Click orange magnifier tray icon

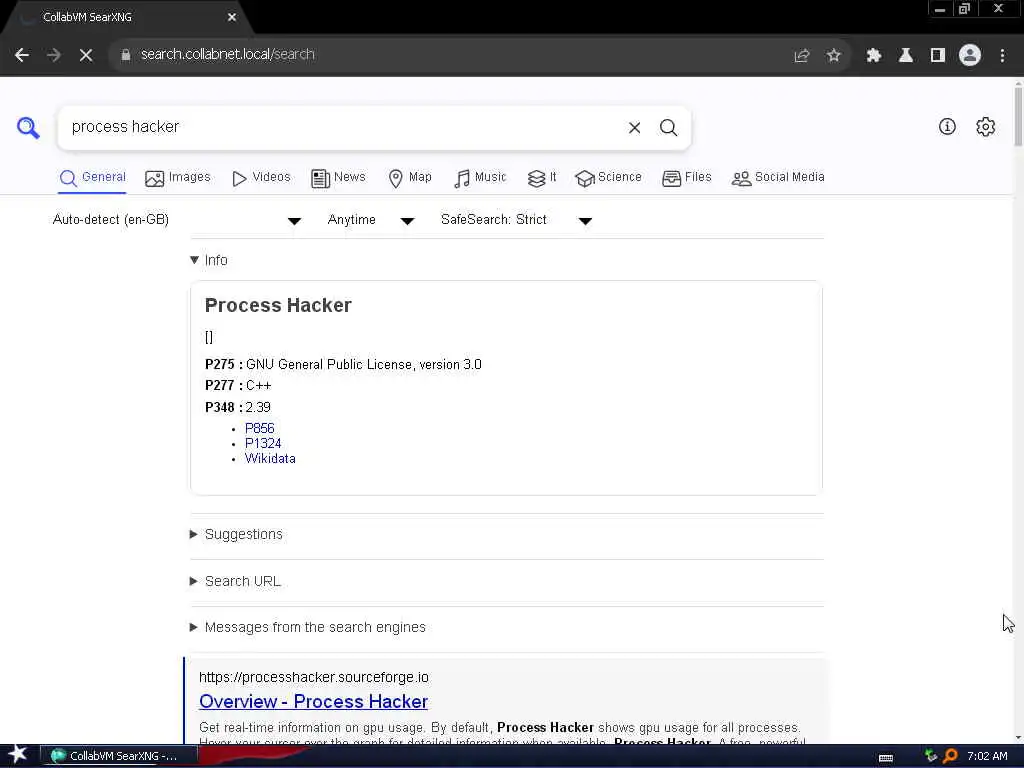(x=950, y=756)
